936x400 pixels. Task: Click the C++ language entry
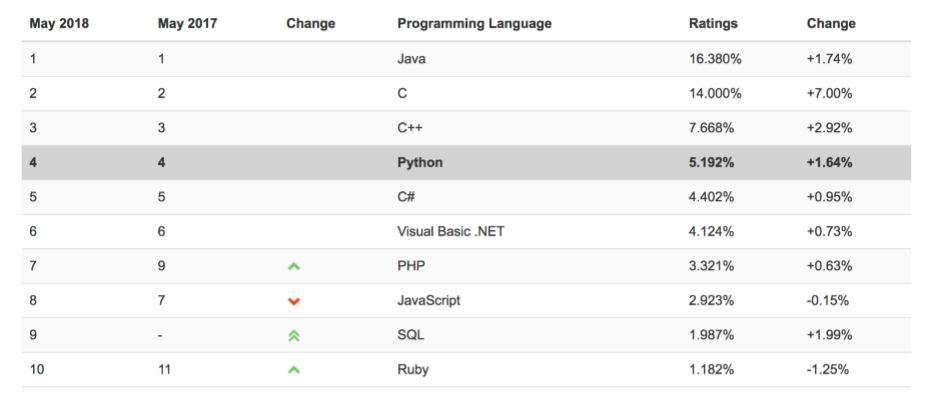coord(410,128)
